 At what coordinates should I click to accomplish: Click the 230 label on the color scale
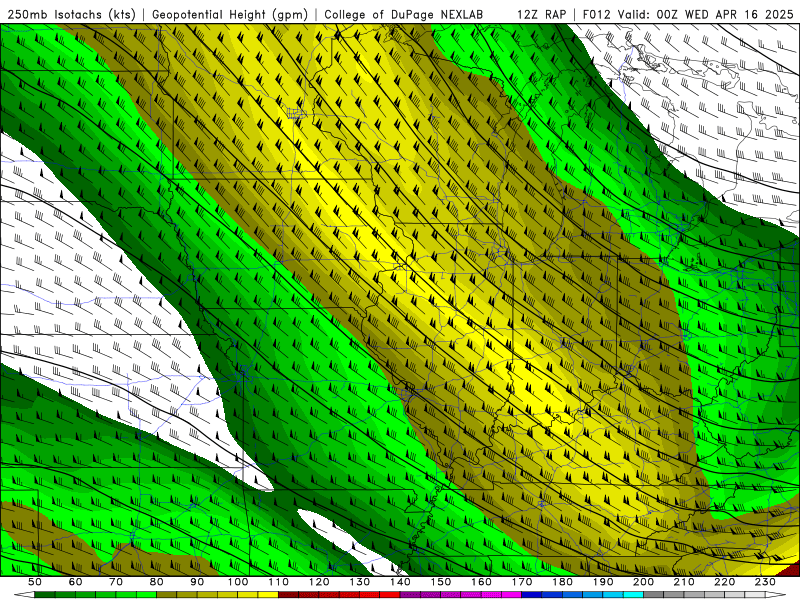pyautogui.click(x=766, y=582)
